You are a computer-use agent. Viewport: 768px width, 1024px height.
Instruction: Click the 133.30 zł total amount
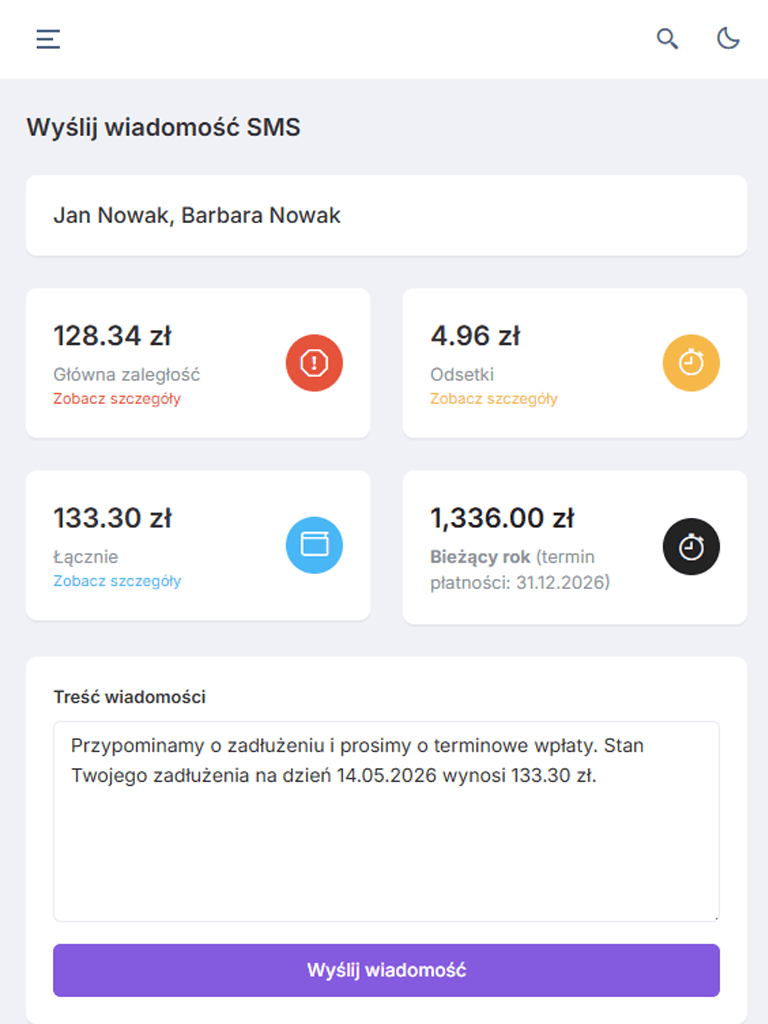click(x=112, y=518)
